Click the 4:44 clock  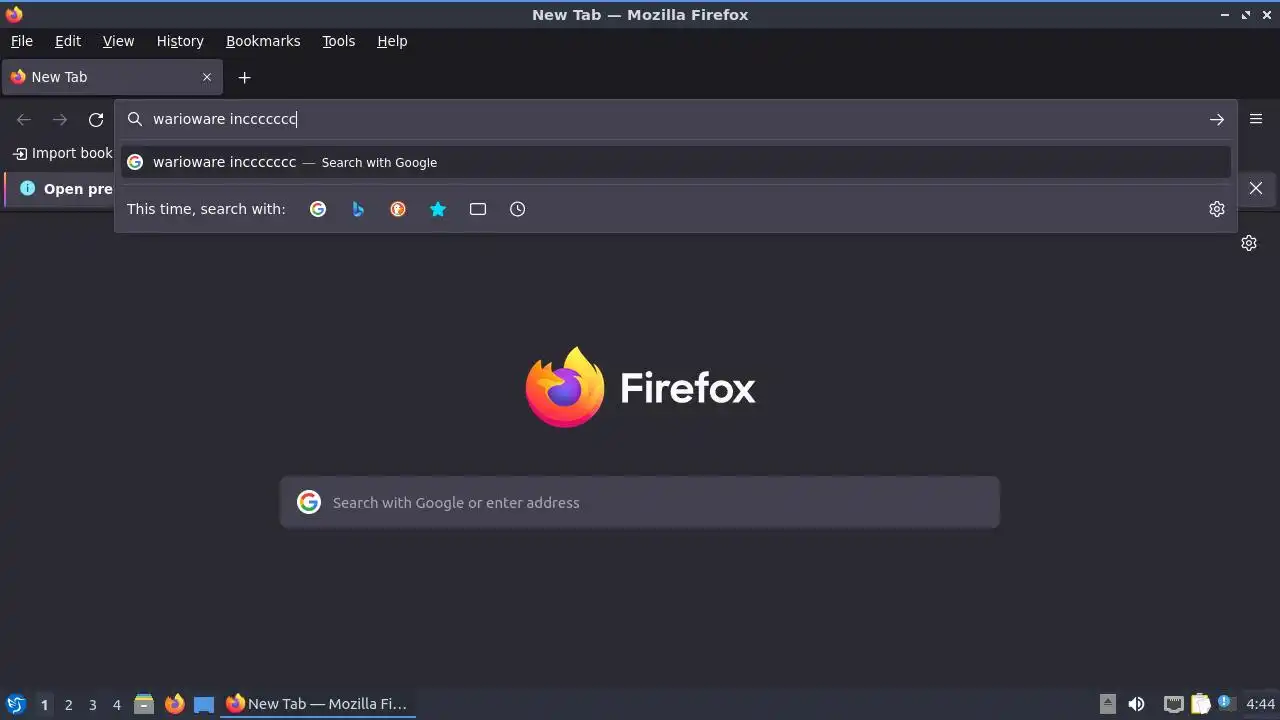pos(1260,704)
